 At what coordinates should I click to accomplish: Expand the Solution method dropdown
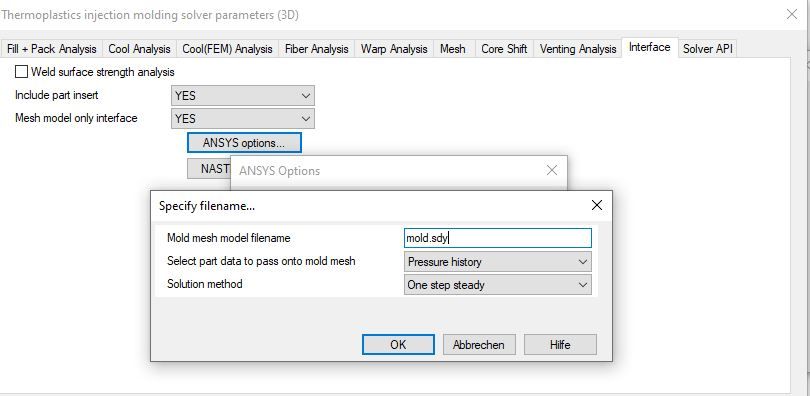497,284
